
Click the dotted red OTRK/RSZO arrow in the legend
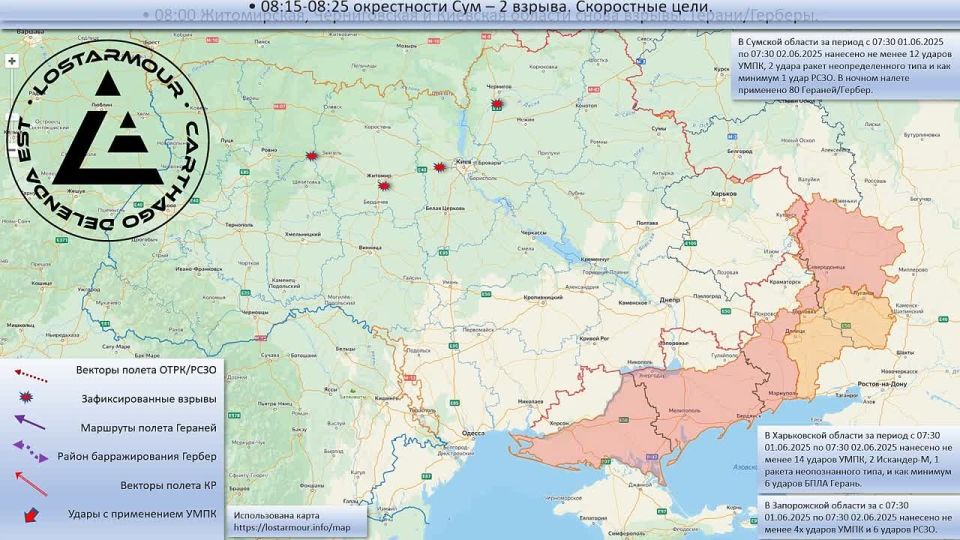click(x=30, y=374)
